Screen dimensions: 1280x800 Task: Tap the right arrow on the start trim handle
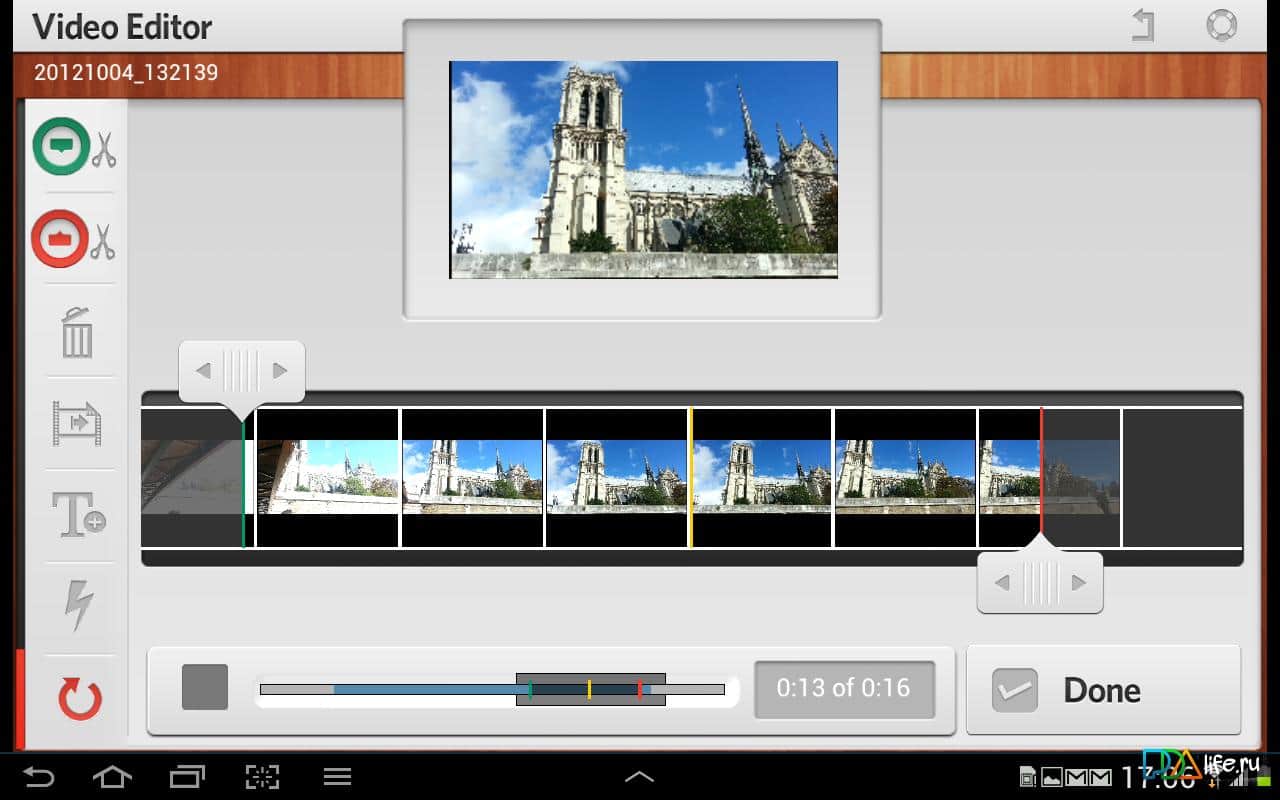coord(280,371)
